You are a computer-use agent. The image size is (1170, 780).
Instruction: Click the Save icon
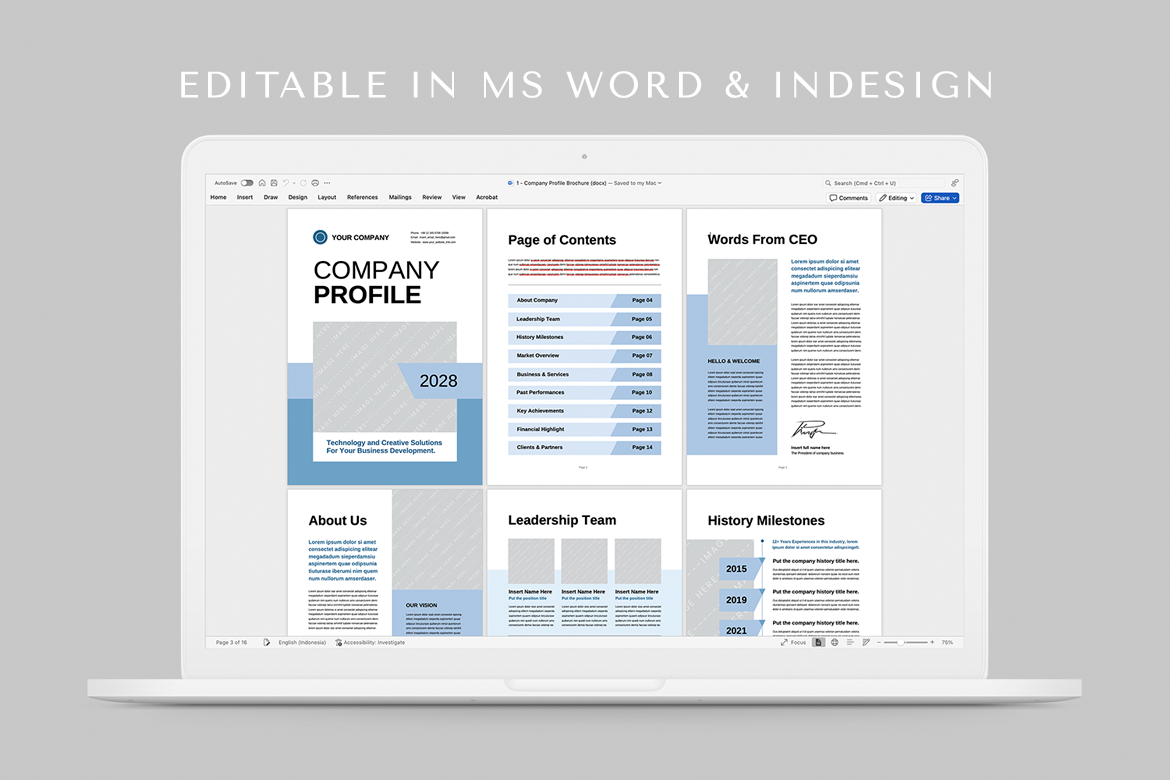tap(273, 183)
